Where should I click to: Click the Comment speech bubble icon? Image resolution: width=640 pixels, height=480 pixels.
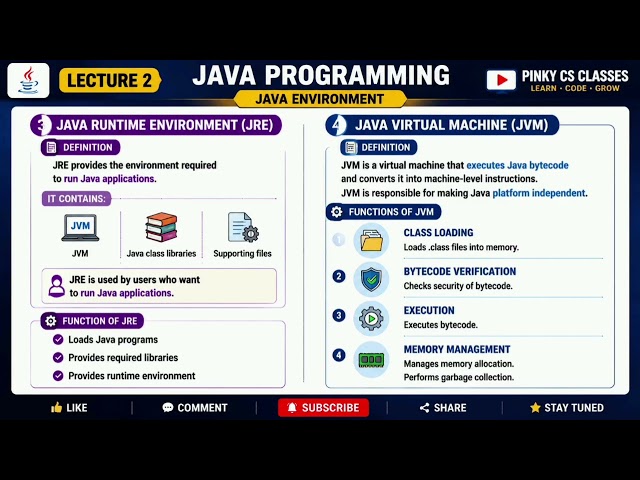(167, 407)
